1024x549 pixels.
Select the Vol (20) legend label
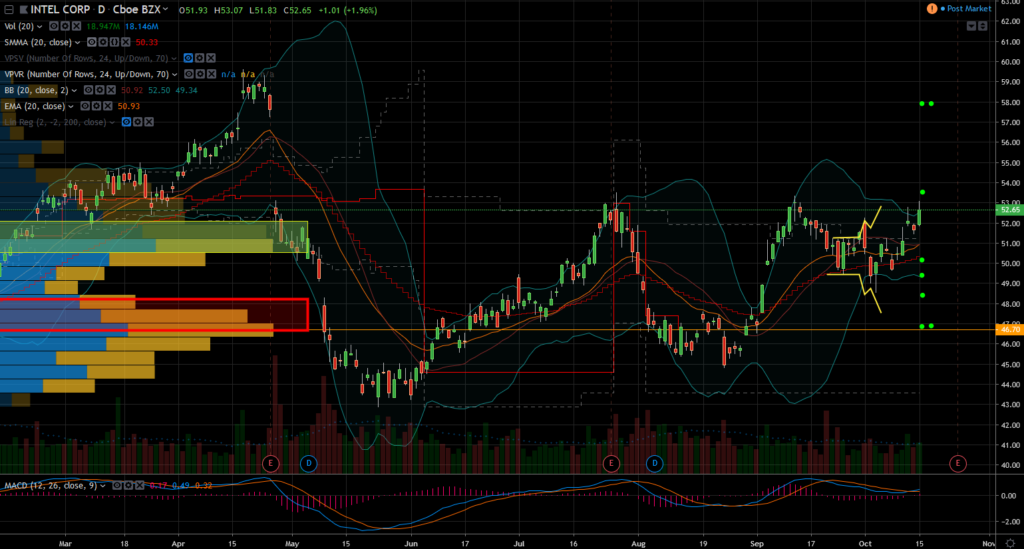point(19,26)
